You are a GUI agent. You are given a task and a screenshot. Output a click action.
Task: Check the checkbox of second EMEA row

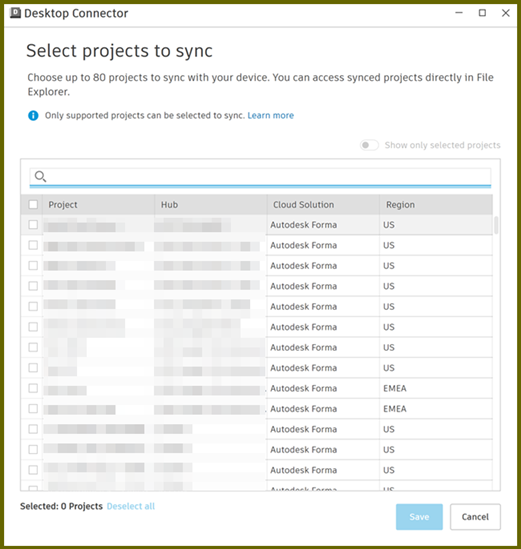point(33,409)
